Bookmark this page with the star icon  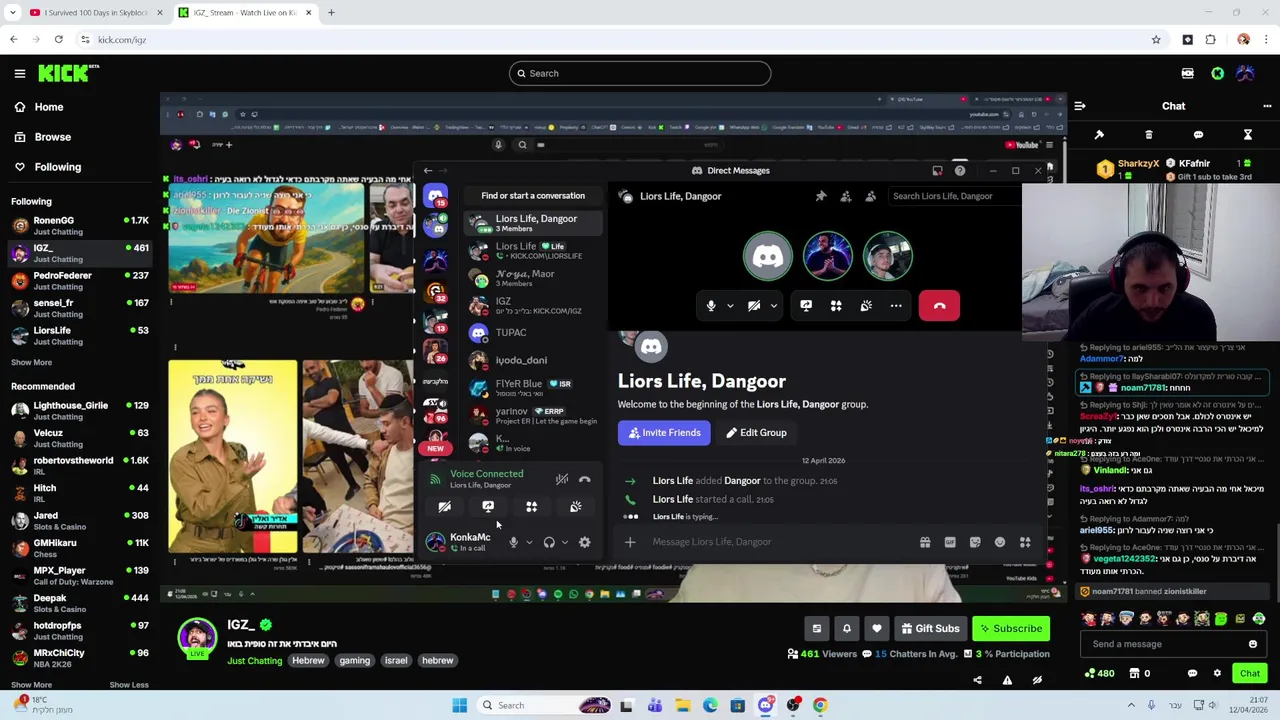tap(1156, 40)
